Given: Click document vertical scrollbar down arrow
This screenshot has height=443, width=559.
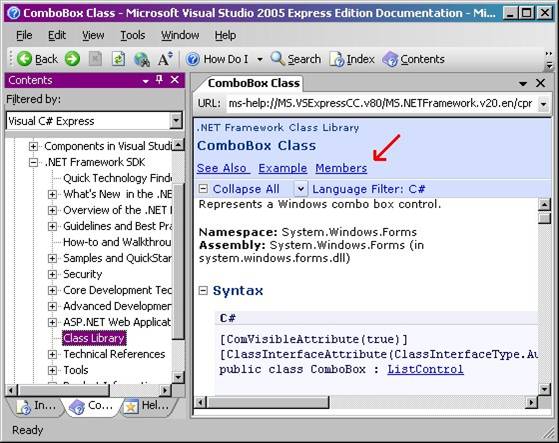Looking at the screenshot, I should coord(544,389).
